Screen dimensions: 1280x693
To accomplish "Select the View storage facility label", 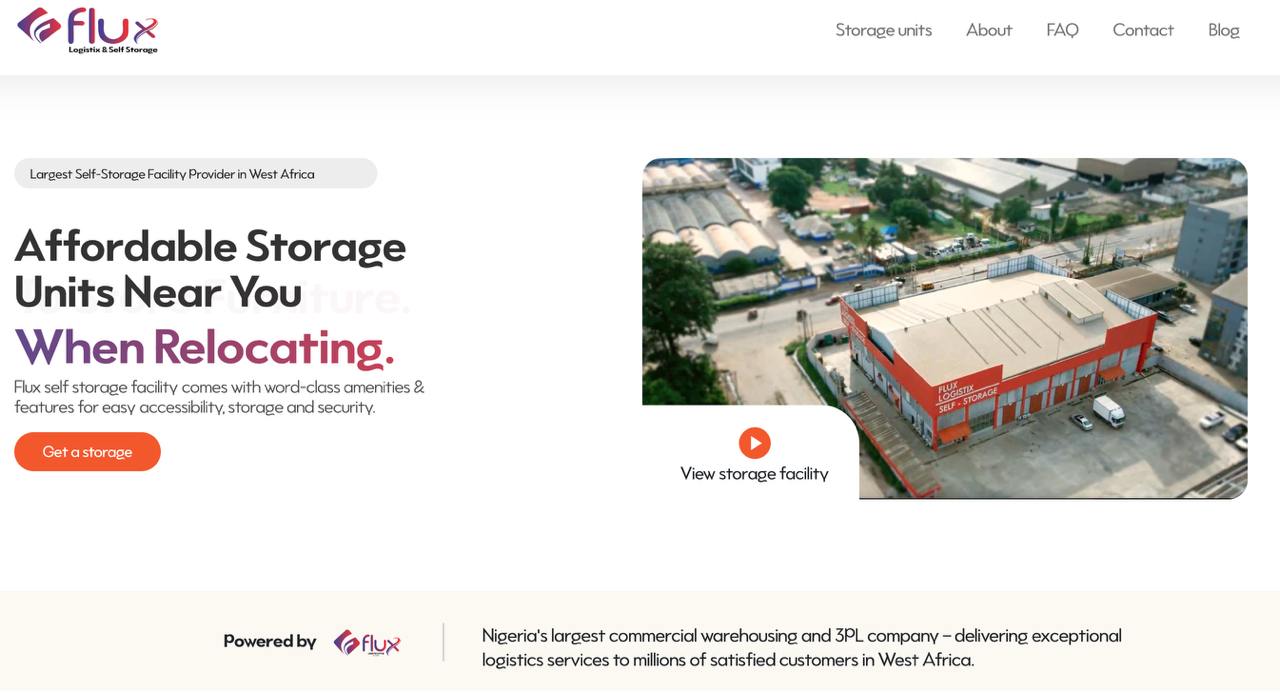I will (754, 474).
